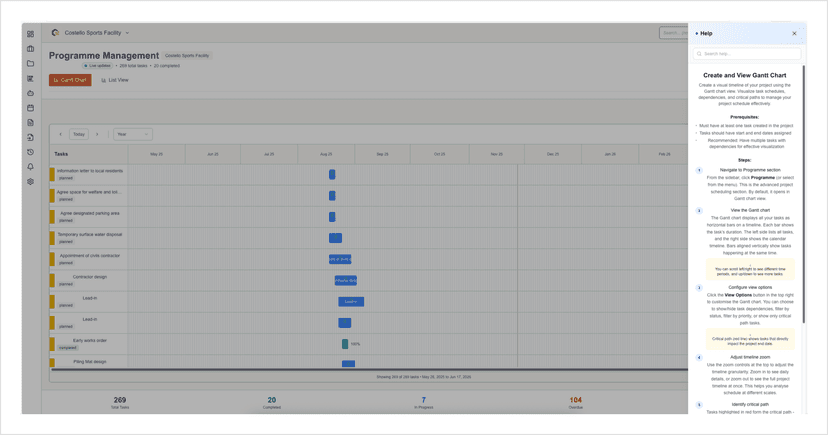Switch to the Gantt Chart tab
828x435 pixels.
(x=70, y=80)
